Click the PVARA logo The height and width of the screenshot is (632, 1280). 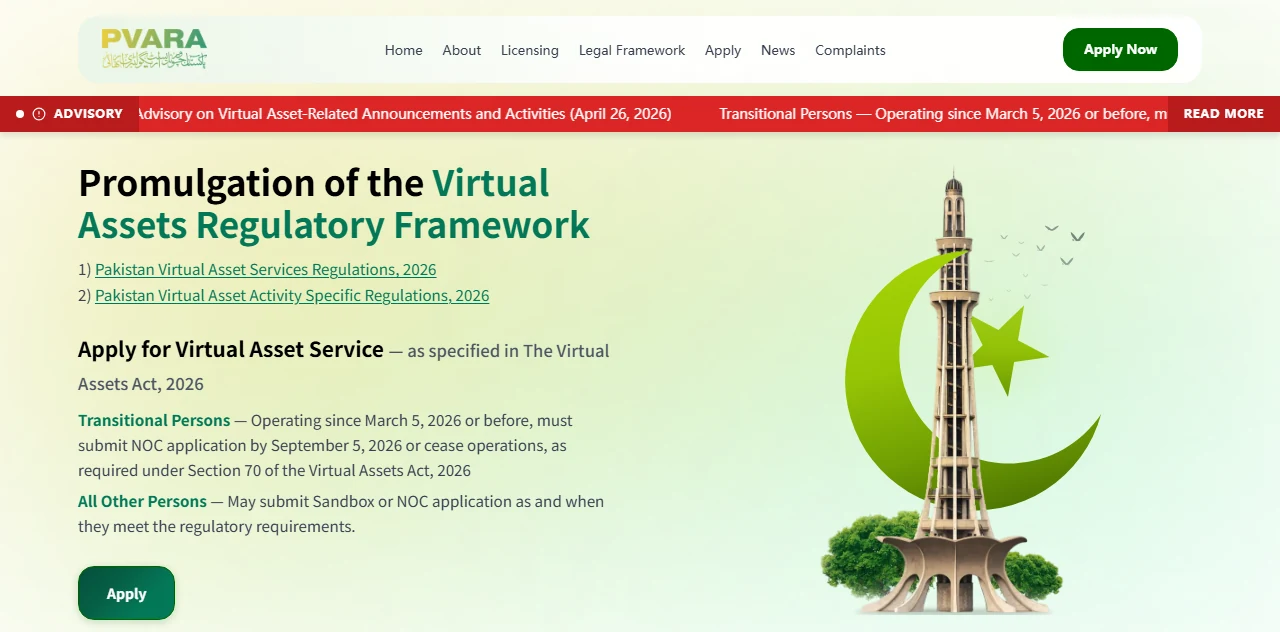154,49
